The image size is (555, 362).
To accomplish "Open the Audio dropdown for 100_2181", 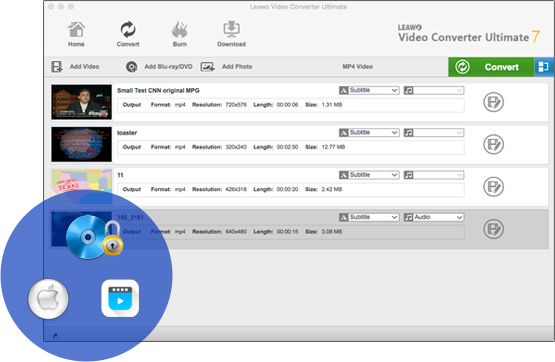I will [x=434, y=217].
